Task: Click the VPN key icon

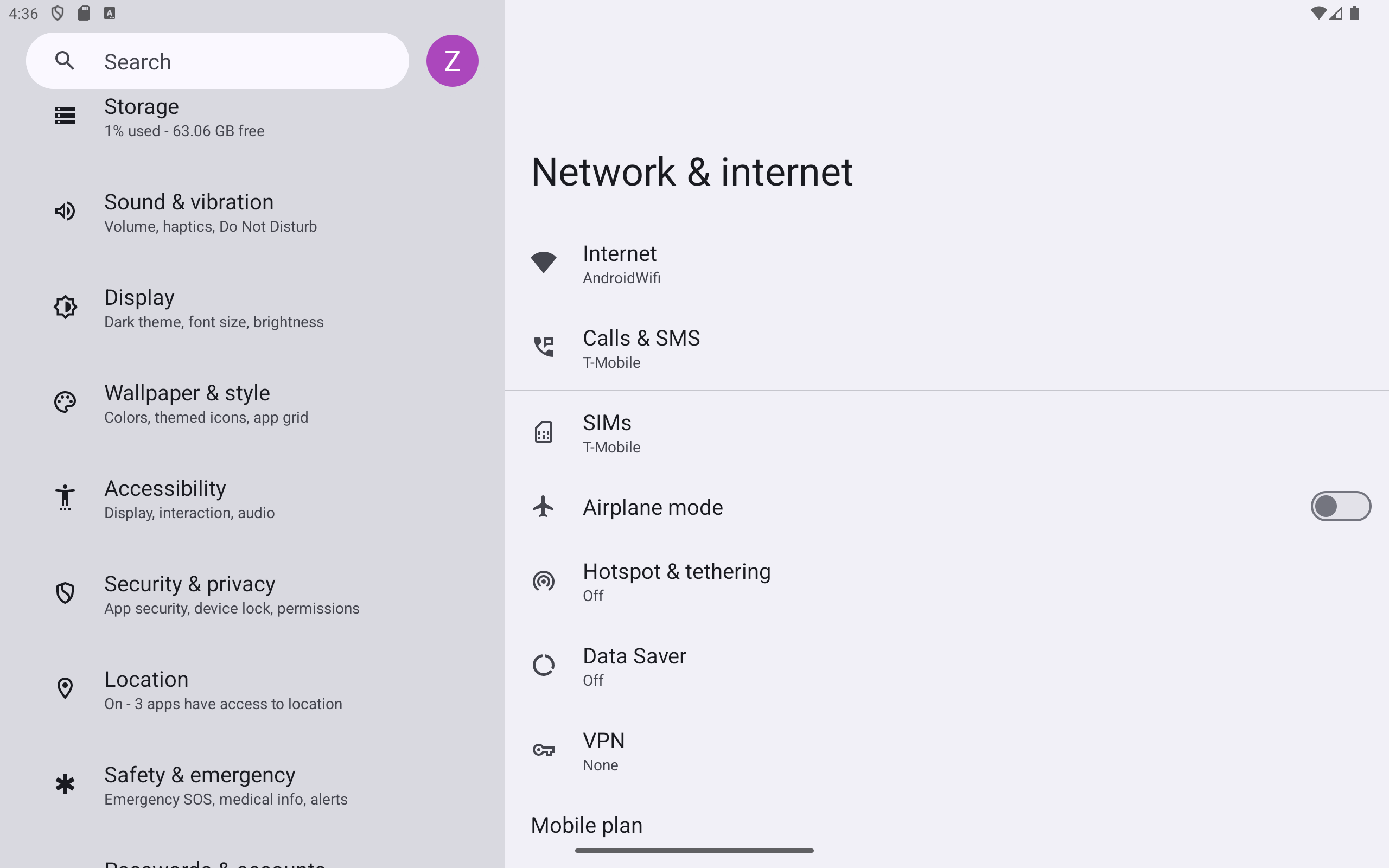Action: 543,750
